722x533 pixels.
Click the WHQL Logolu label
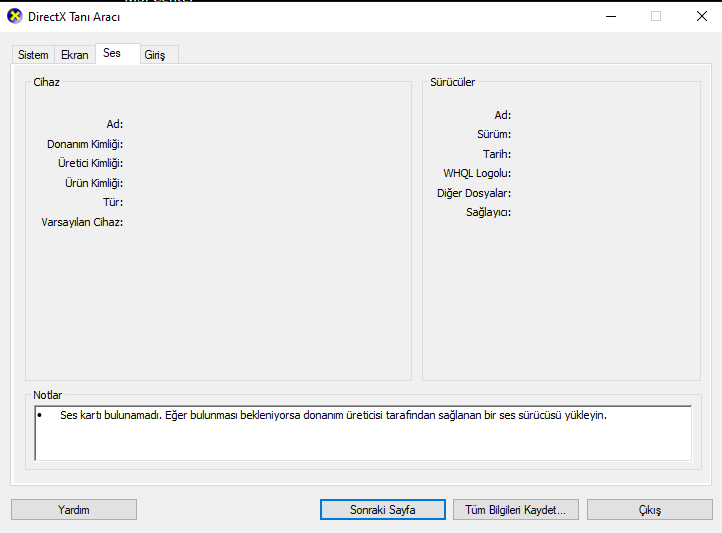(x=477, y=173)
